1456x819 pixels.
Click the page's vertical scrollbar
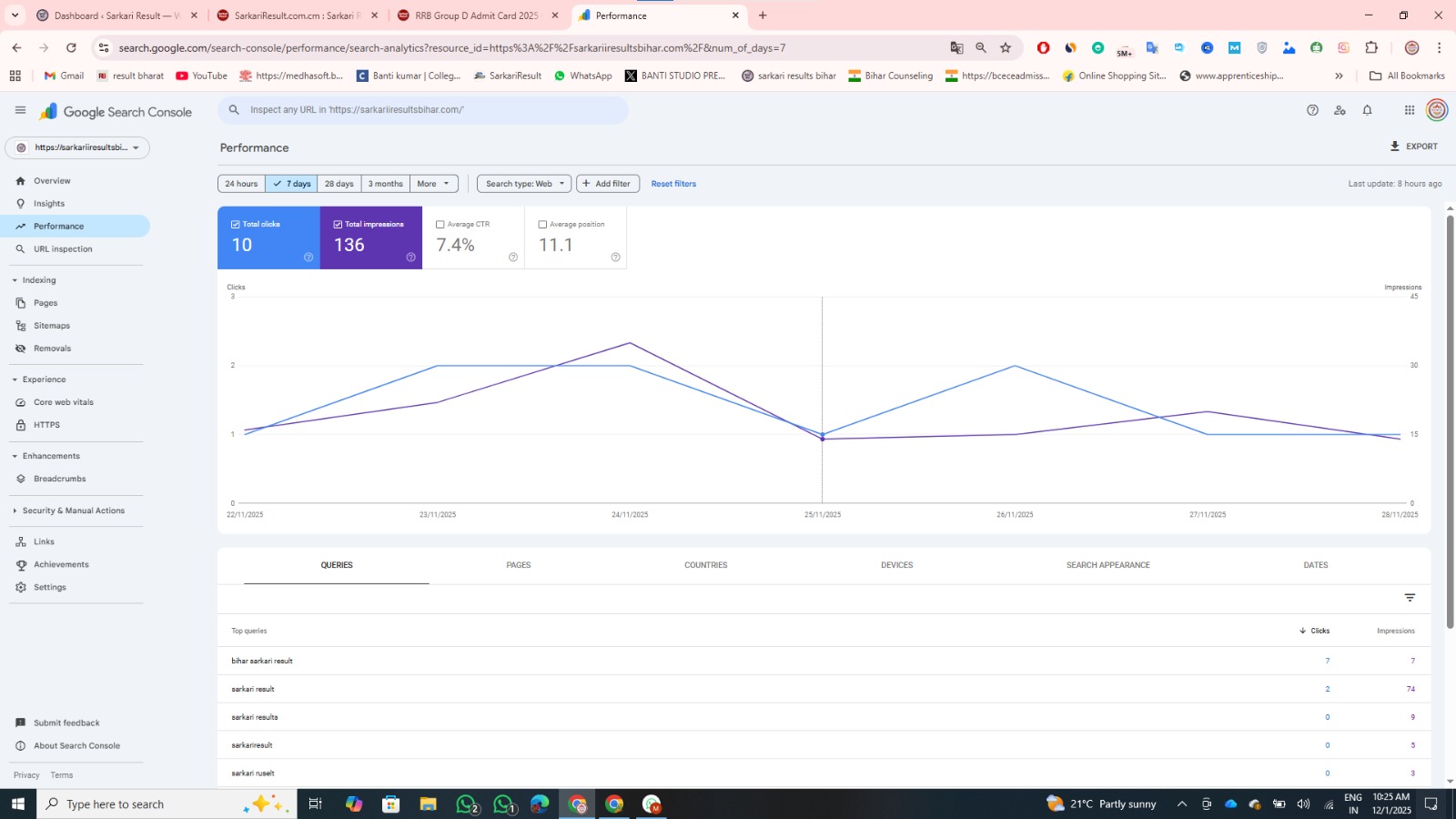point(1450,419)
